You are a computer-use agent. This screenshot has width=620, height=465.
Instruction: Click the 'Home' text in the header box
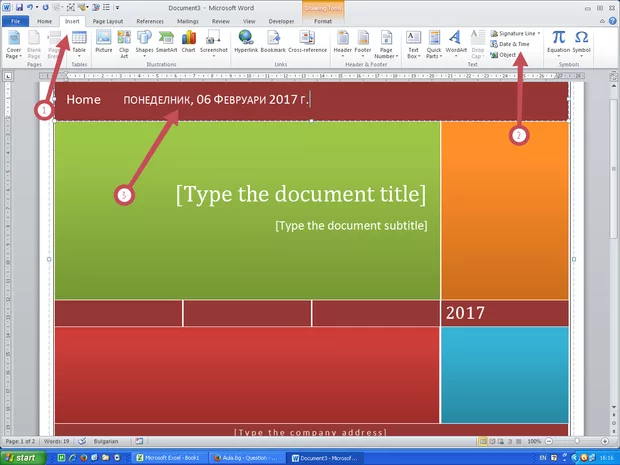pyautogui.click(x=83, y=100)
